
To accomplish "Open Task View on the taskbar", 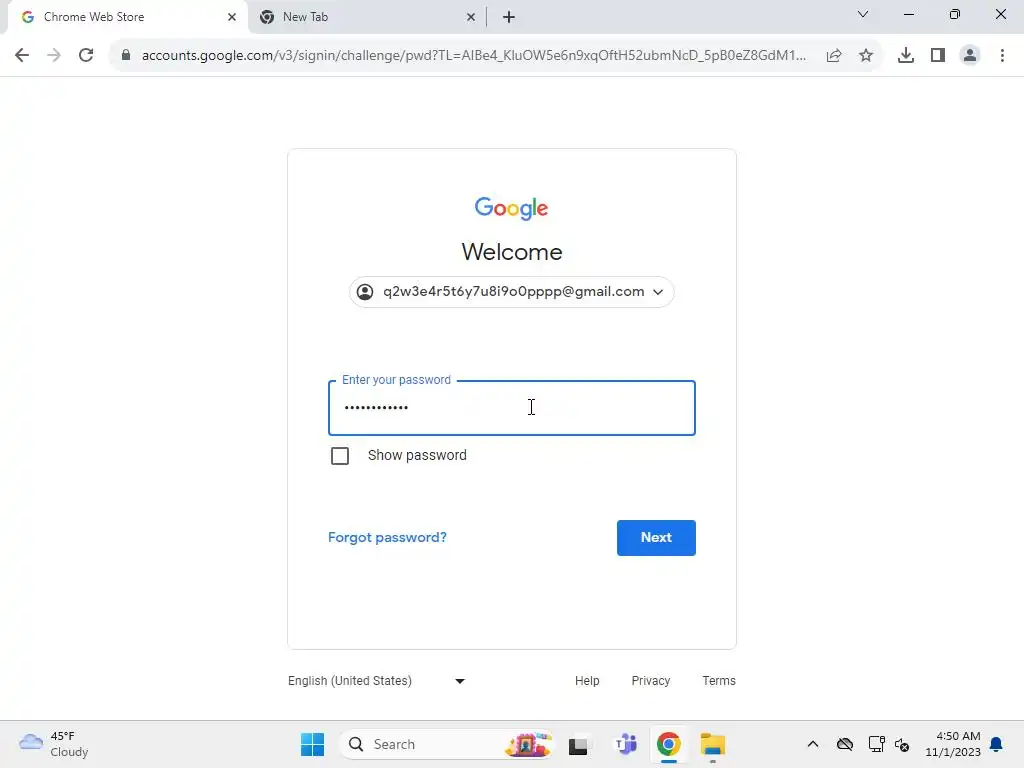I will 578,744.
